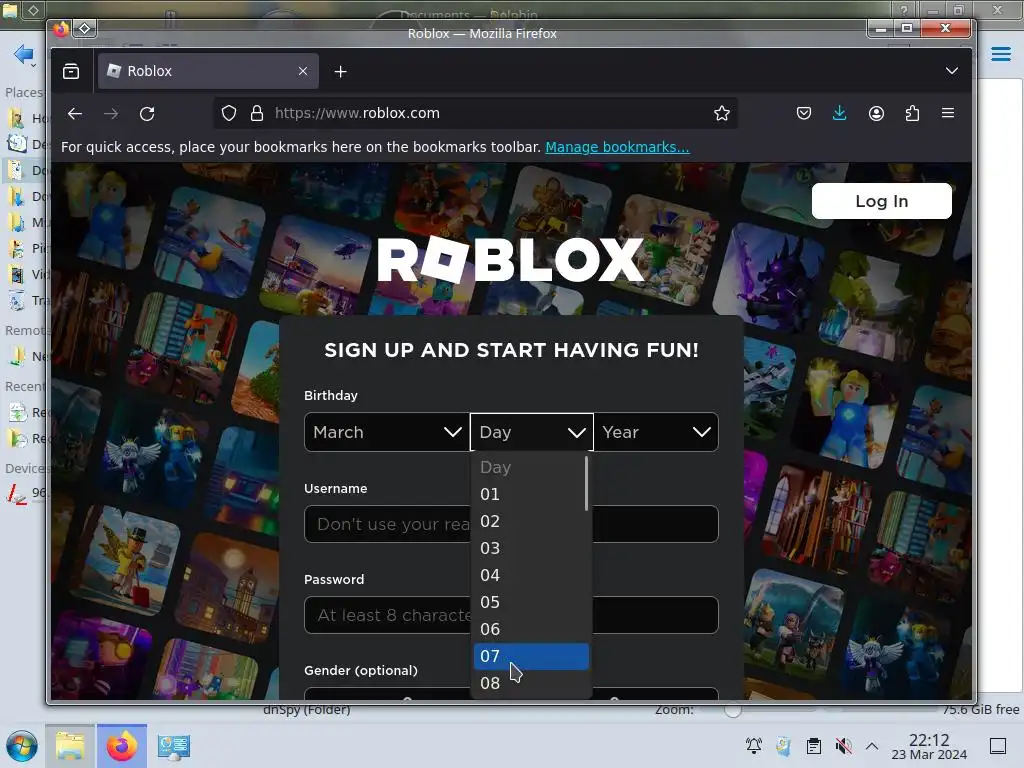Open a new tab with plus button
This screenshot has height=768, width=1024.
pos(340,71)
